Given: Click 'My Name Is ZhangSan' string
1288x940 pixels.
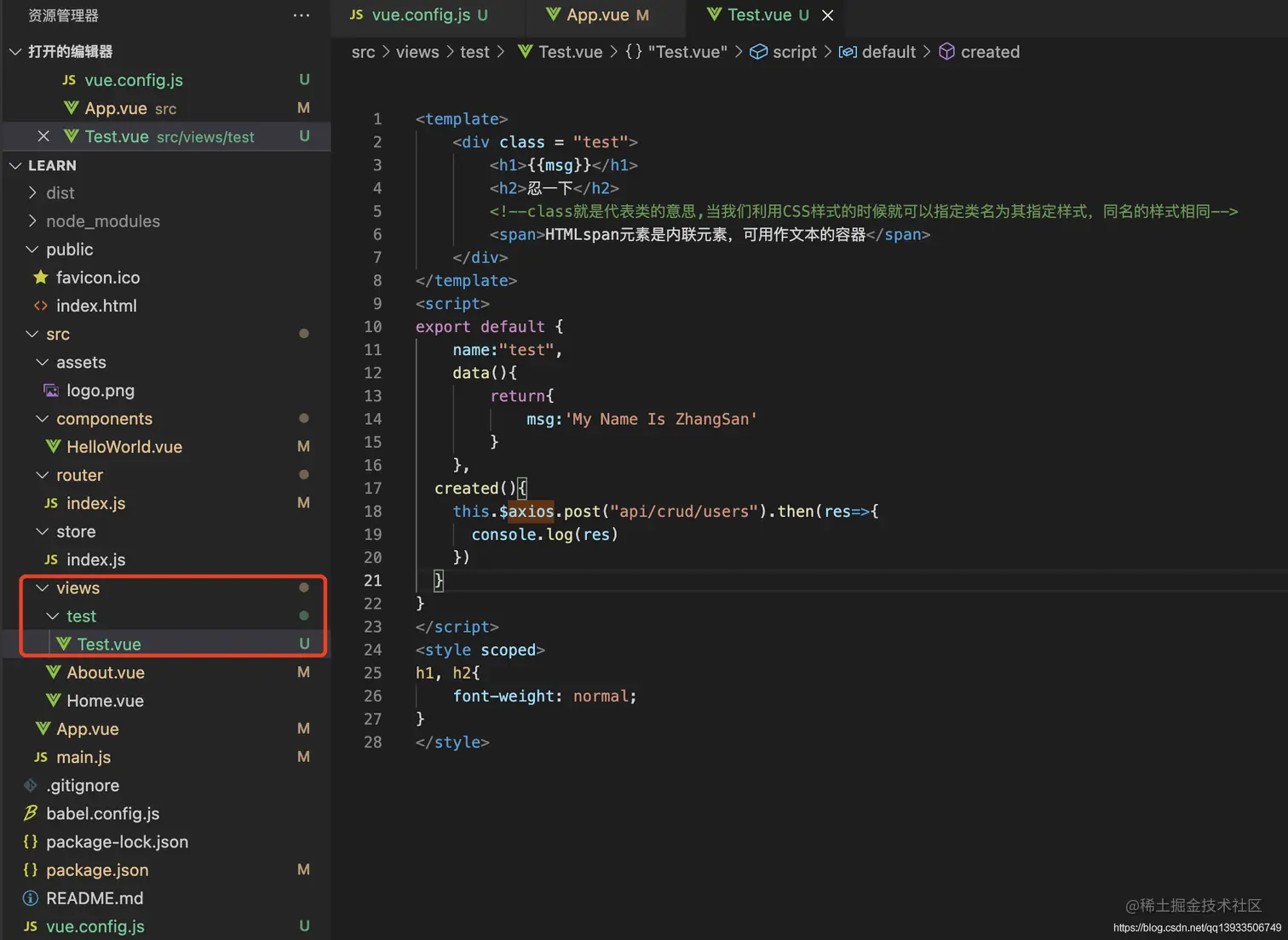Looking at the screenshot, I should 661,419.
